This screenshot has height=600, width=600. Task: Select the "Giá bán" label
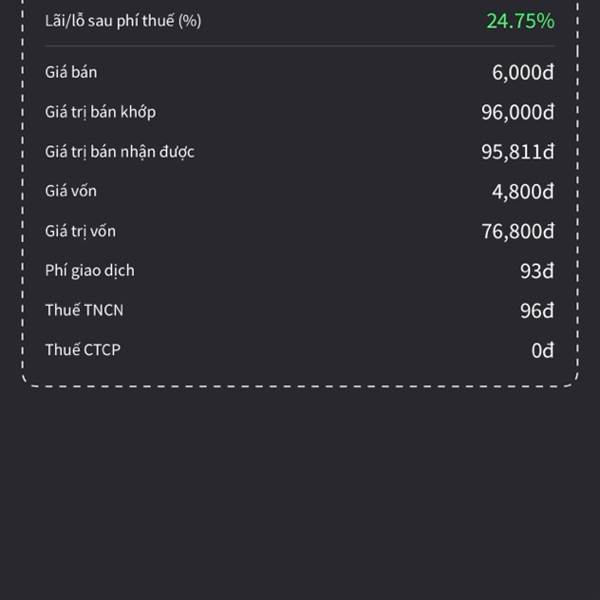(x=71, y=72)
